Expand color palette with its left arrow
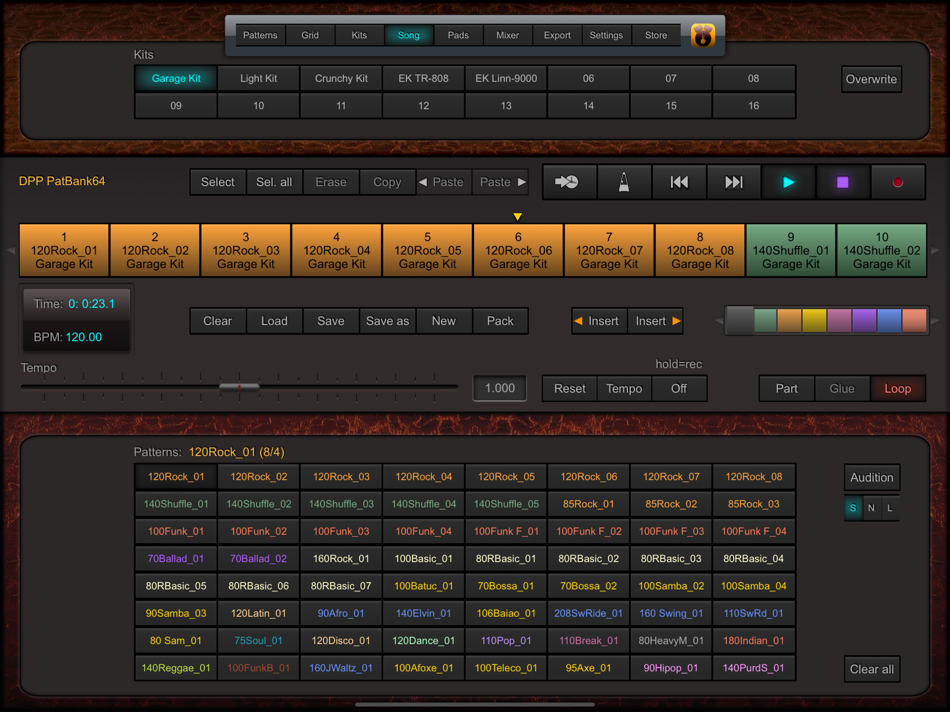 point(719,321)
